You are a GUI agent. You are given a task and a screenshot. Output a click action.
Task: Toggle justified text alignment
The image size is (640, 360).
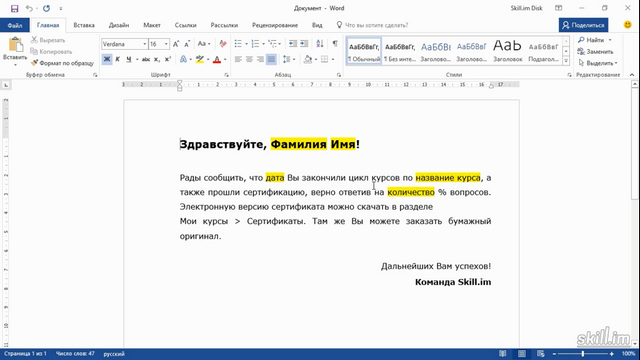pyautogui.click(x=271, y=60)
